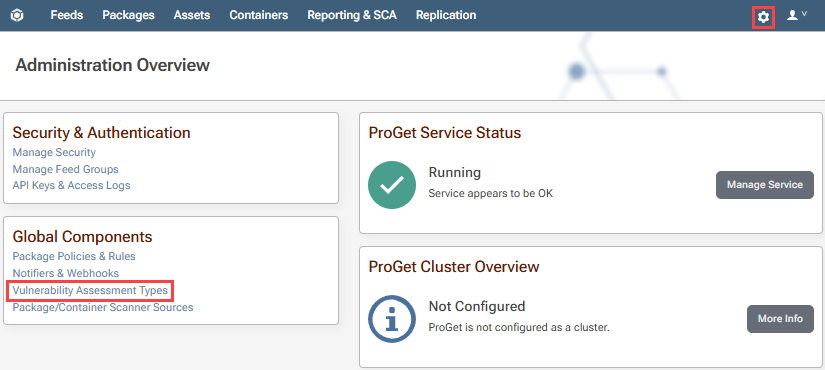Click the Global Components heading
Image resolution: width=825 pixels, height=370 pixels.
tap(83, 237)
